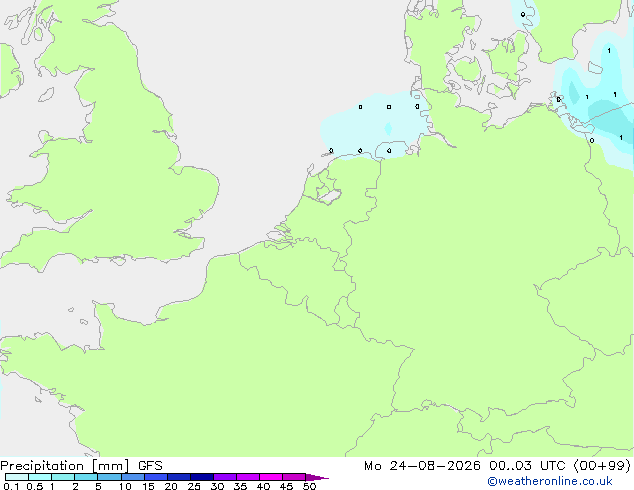Image resolution: width=634 pixels, height=490 pixels.
Task: Click the 35–40 mm legend color swatch
Action: [248, 477]
